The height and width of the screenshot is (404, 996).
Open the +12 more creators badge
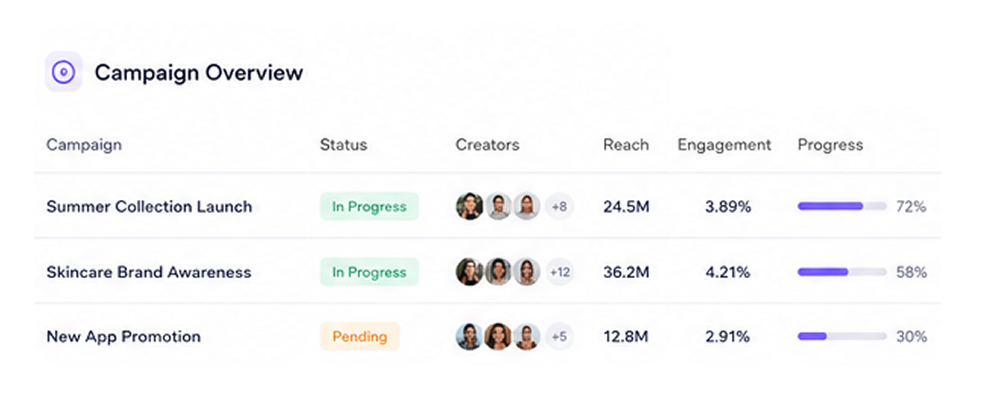(x=560, y=272)
